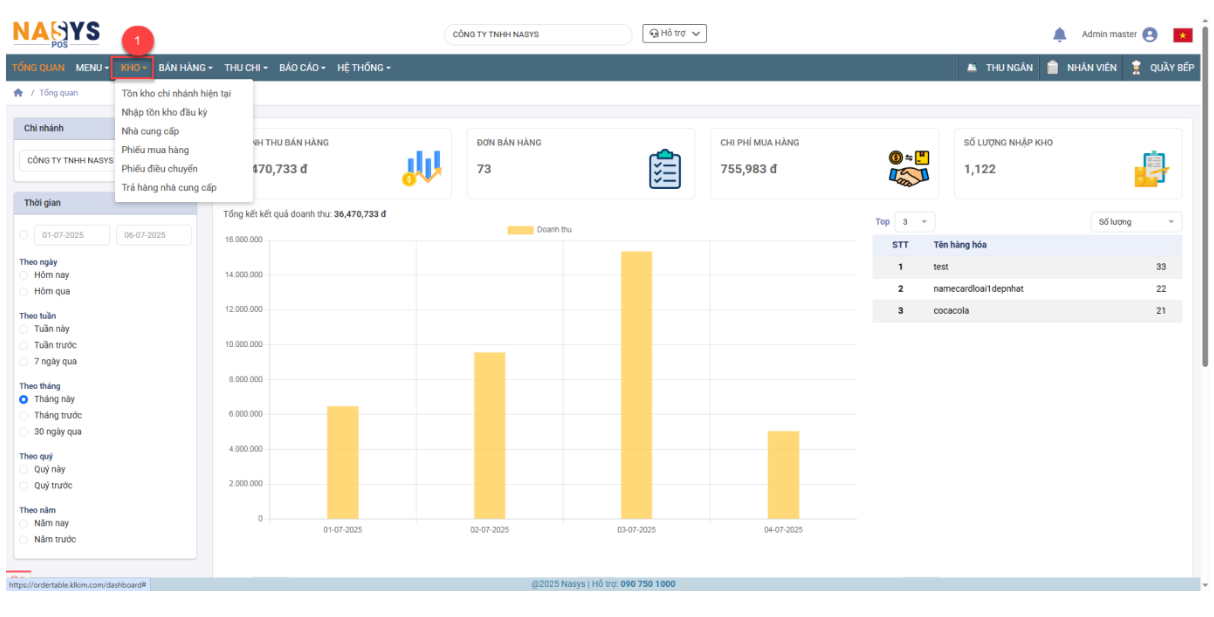Toggle the Doanh thu legend color swatch

tap(520, 230)
